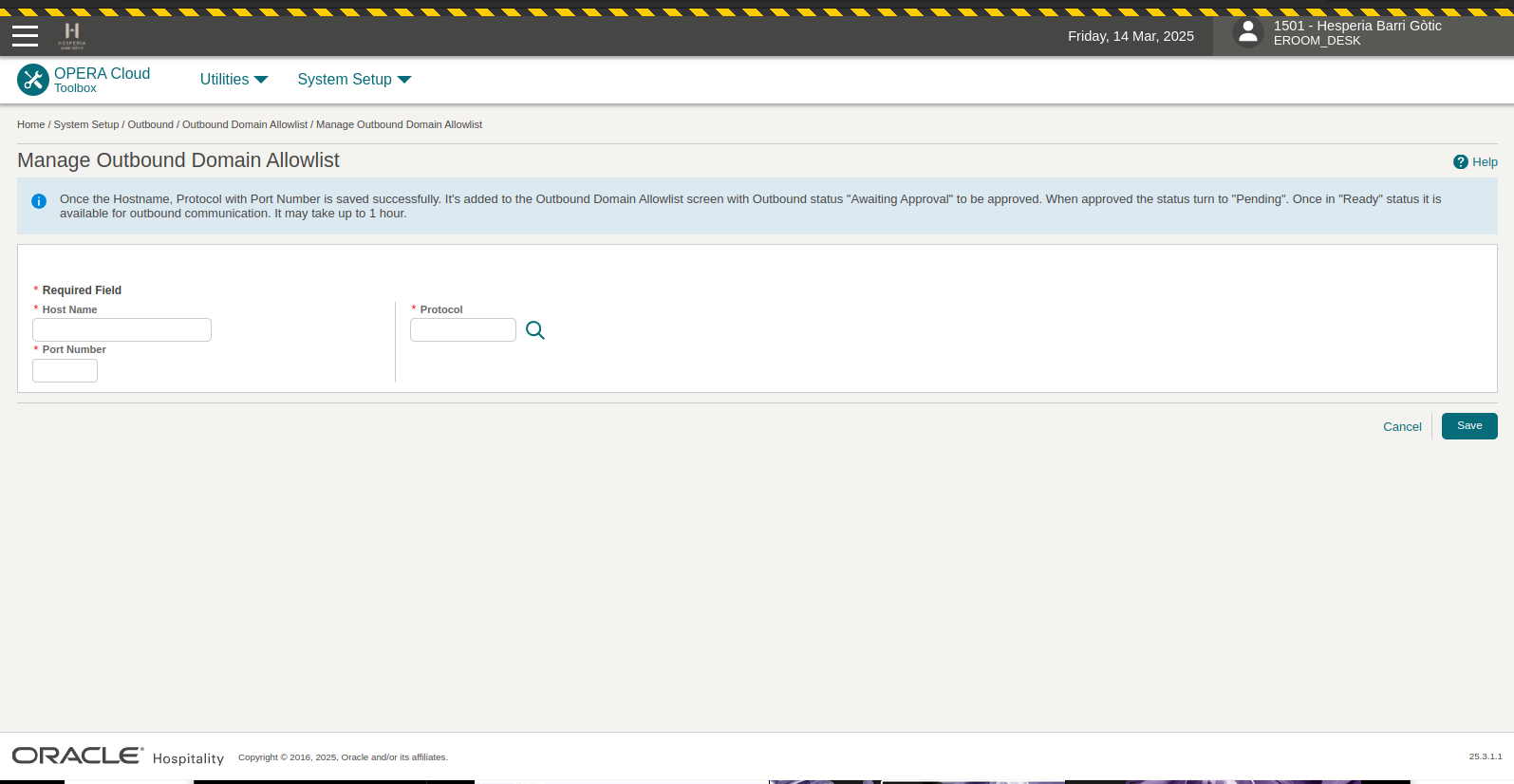The image size is (1514, 784).
Task: Open the System Setup breadcrumb link
Action: (x=86, y=124)
